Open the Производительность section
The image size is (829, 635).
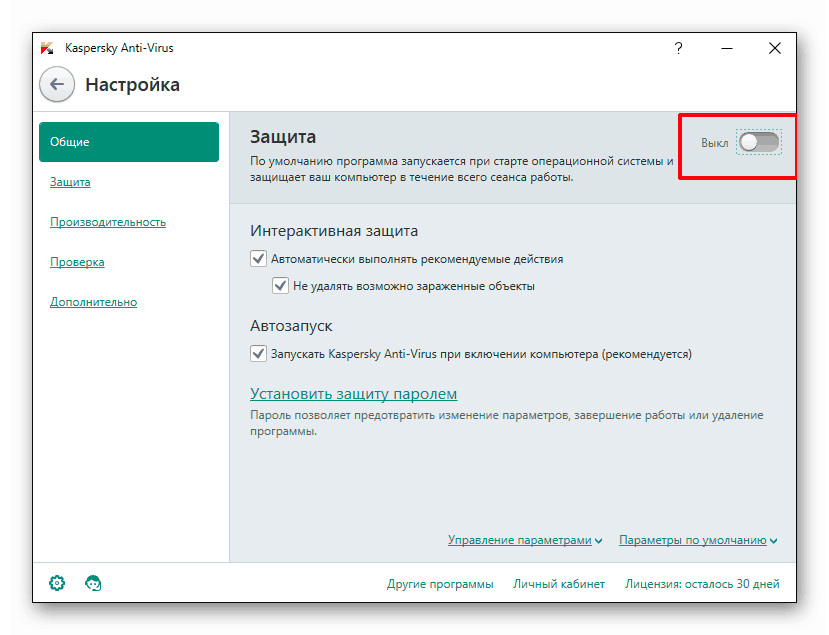tap(108, 222)
